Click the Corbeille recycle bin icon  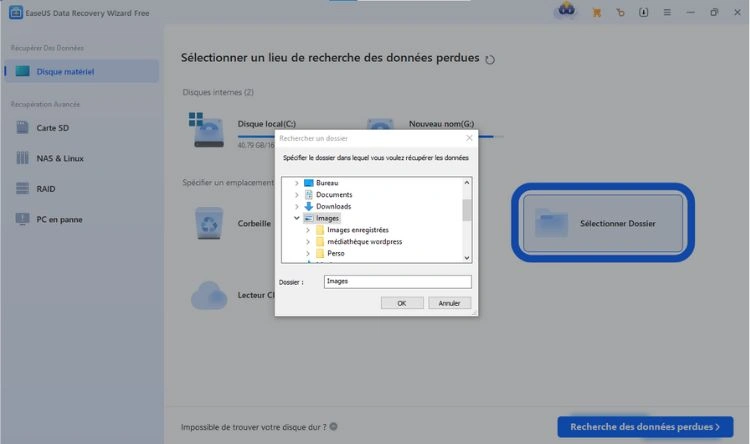tap(209, 223)
